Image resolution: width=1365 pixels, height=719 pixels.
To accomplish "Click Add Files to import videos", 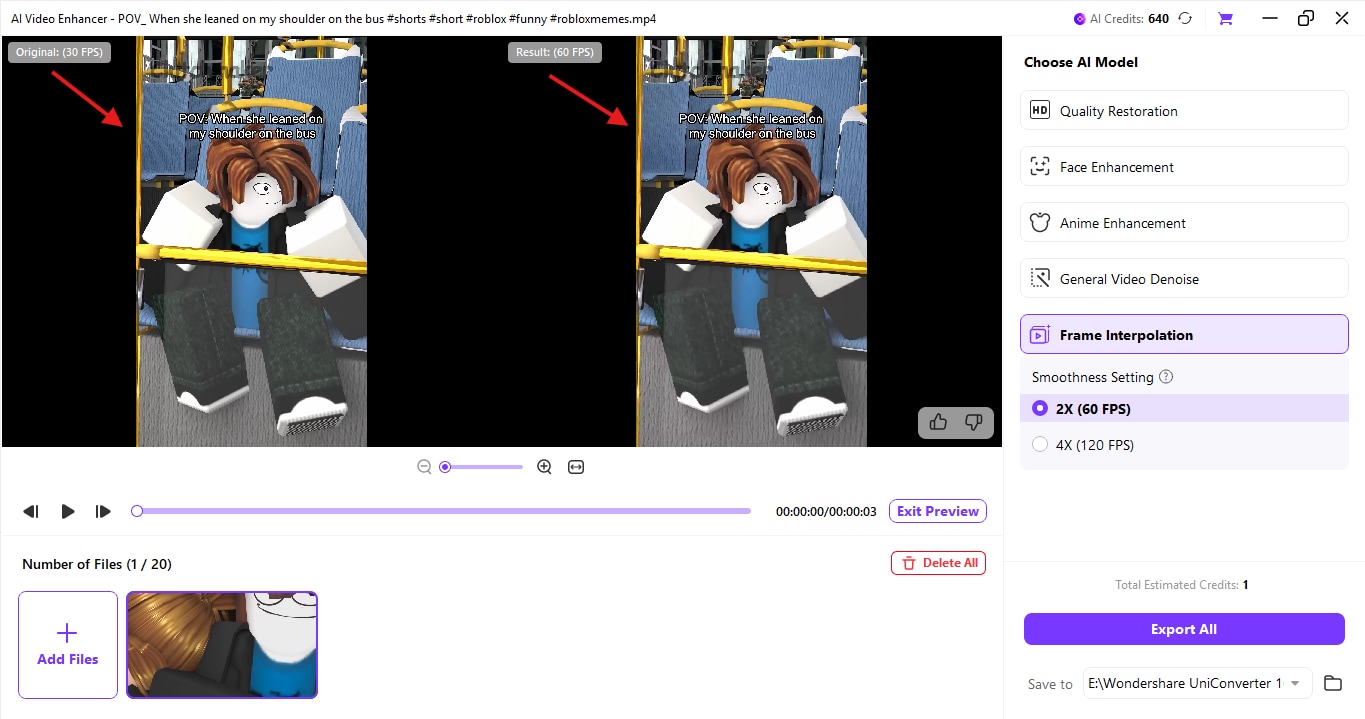I will (x=68, y=645).
